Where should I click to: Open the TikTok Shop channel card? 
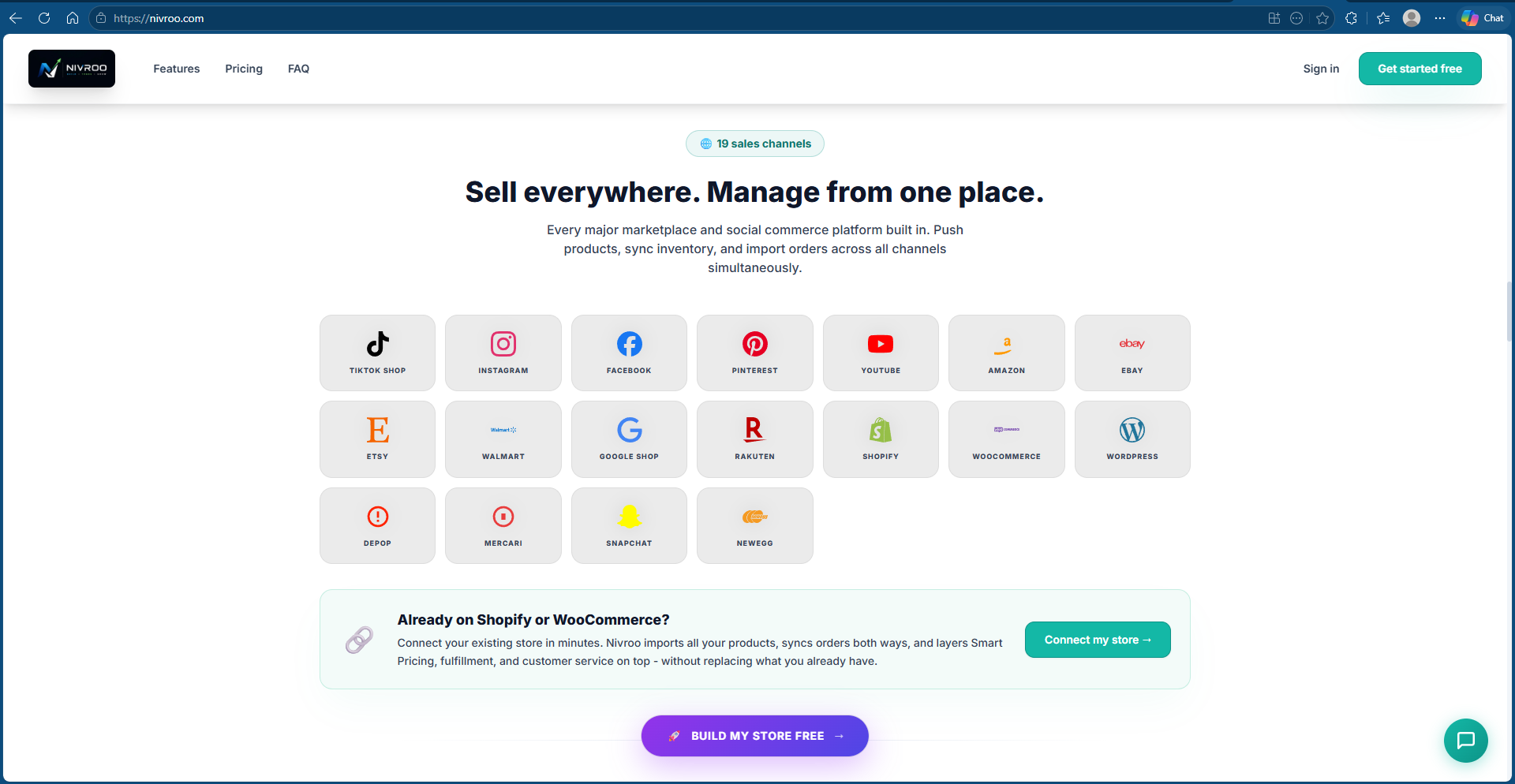(377, 353)
